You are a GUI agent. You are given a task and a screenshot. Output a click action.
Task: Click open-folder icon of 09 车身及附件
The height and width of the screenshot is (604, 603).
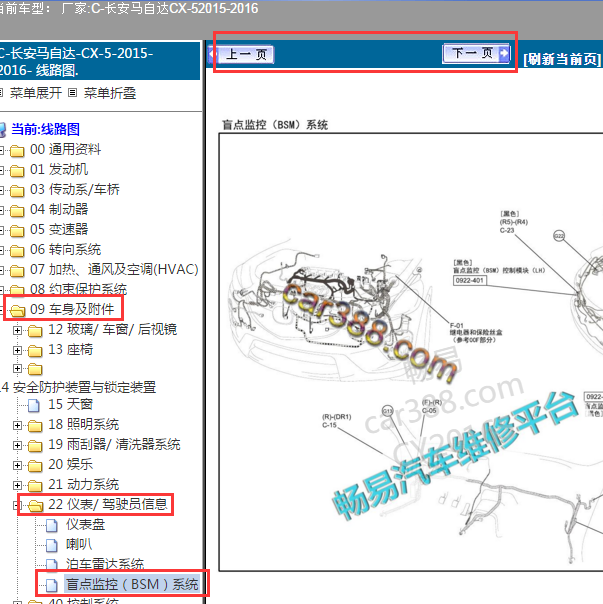pyautogui.click(x=17, y=310)
